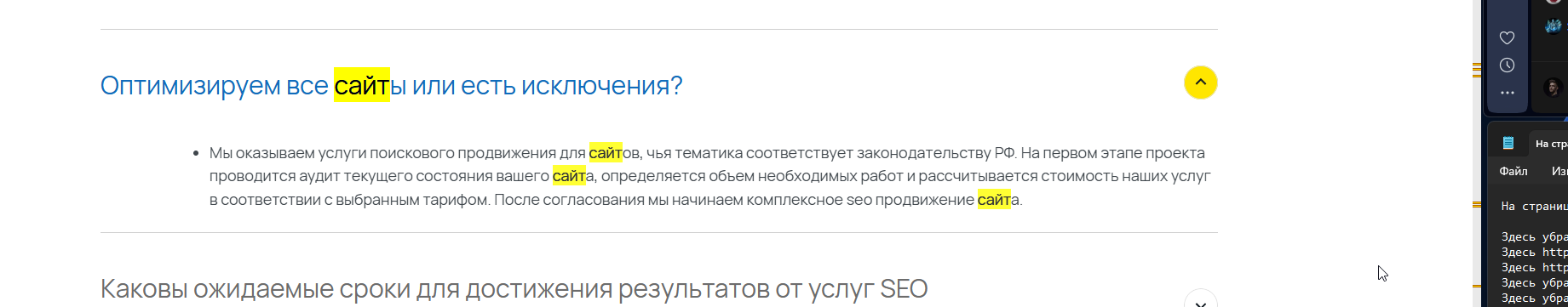Click the "Оптимизируем все сайты или есть исключения?" heading
The width and height of the screenshot is (1568, 307).
pos(391,85)
